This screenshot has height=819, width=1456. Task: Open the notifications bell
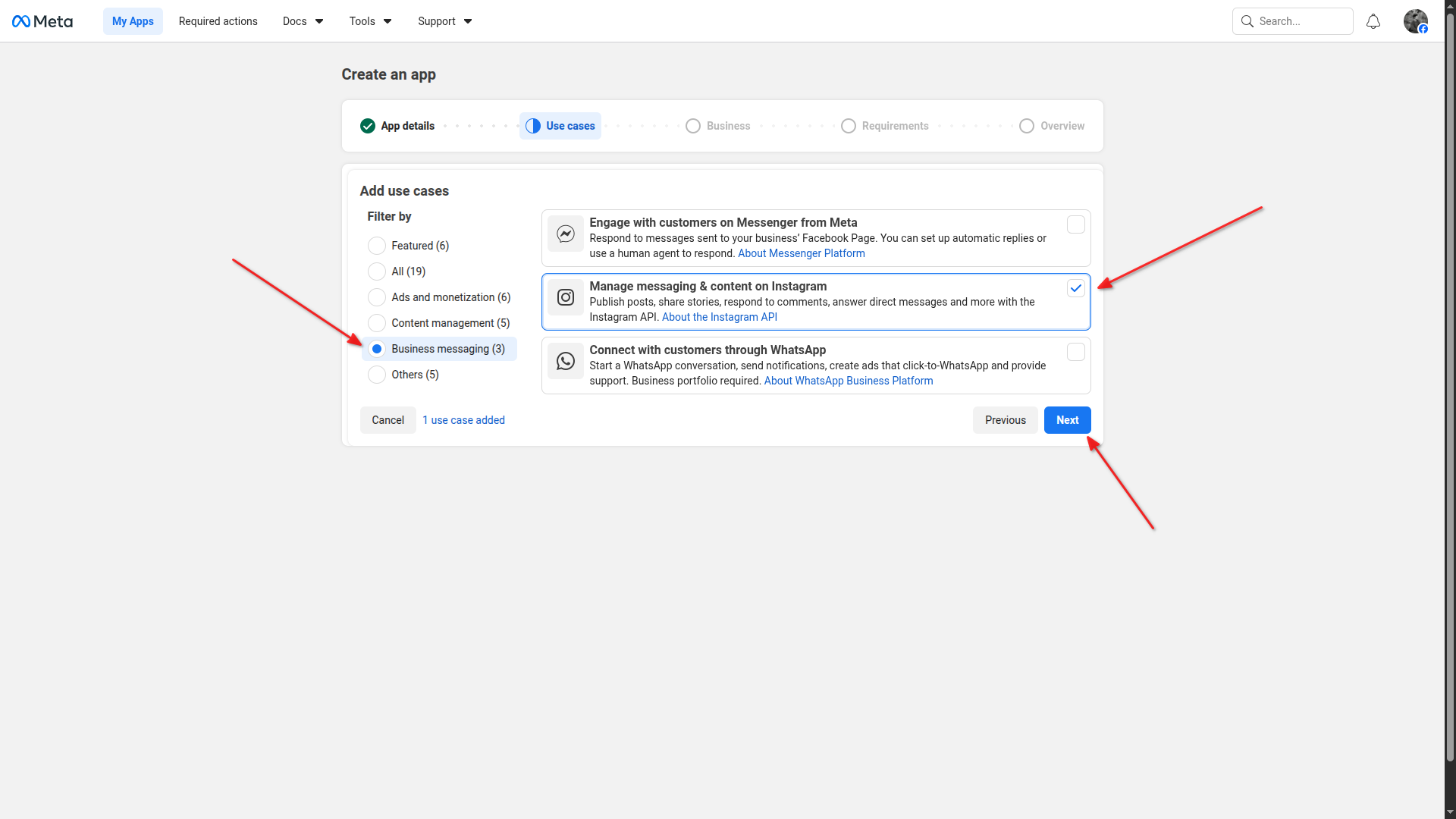coord(1373,21)
